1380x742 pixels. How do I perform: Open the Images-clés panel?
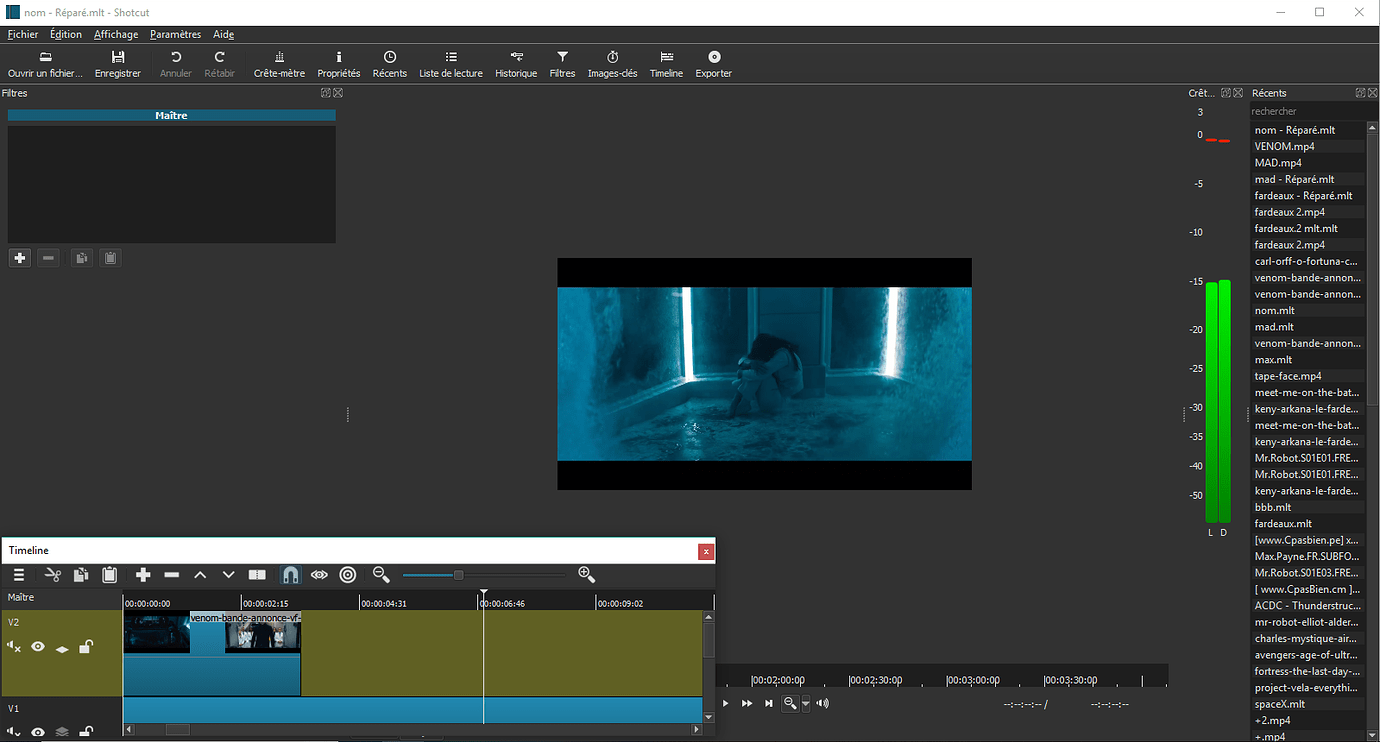tap(612, 63)
